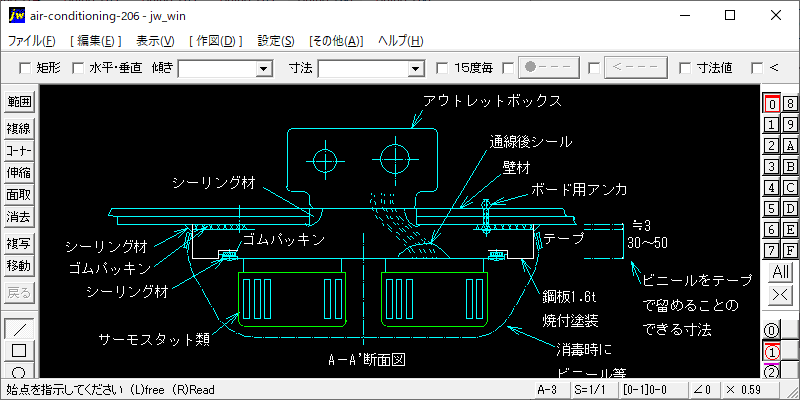Viewport: 800px width, 400px height.
Task: Open the 編集(E) menu
Action: pyautogui.click(x=95, y=41)
